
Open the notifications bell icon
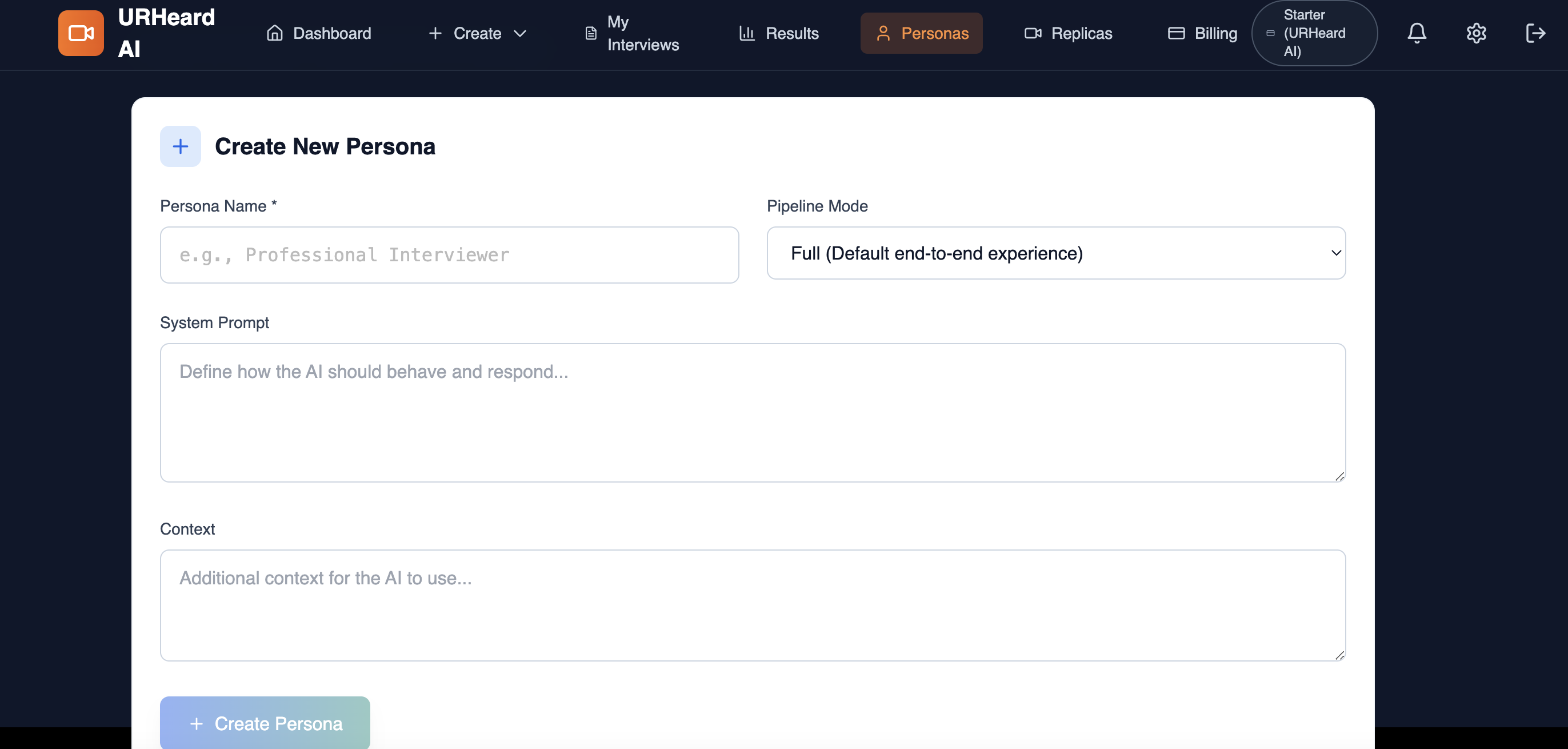(x=1417, y=33)
